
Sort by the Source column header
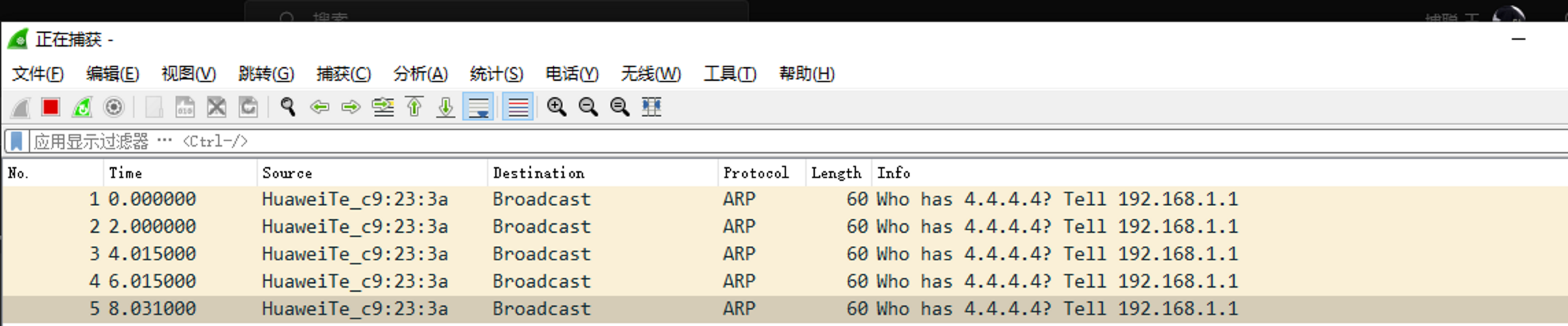(372, 173)
